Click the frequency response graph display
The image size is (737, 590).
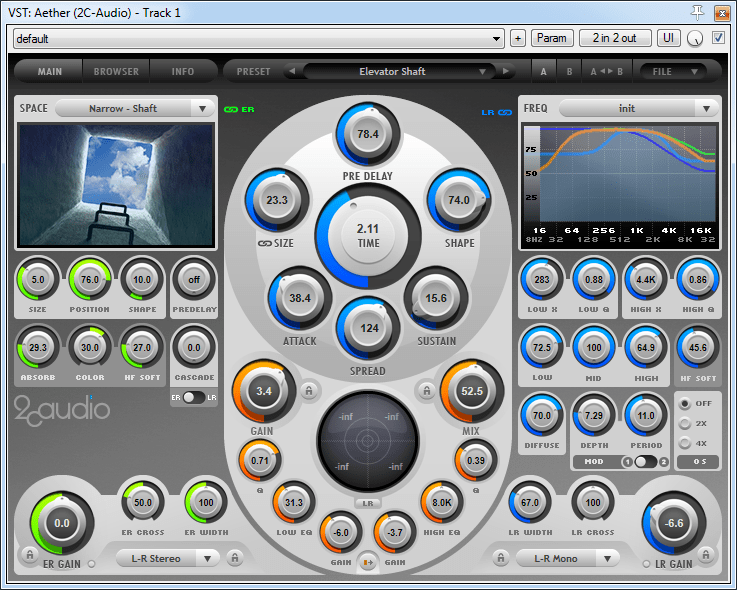pyautogui.click(x=620, y=184)
